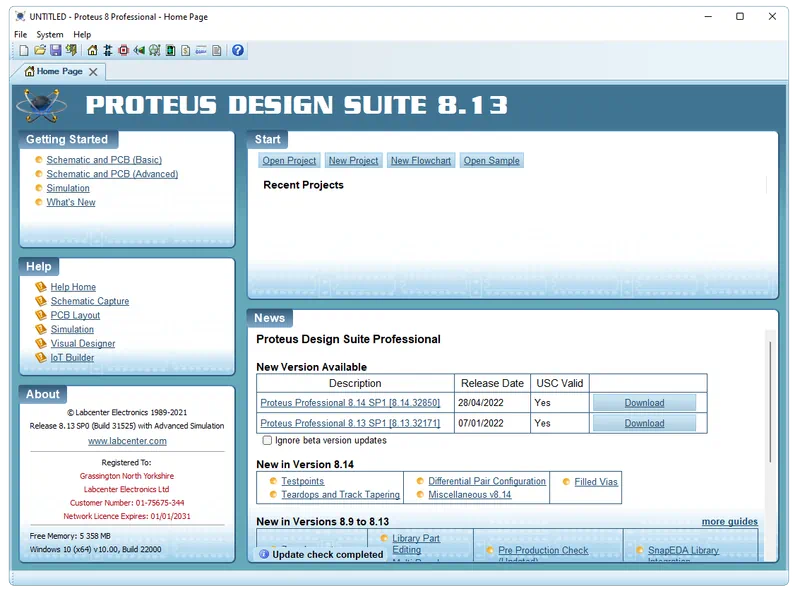The width and height of the screenshot is (800, 591).
Task: Open the What's New link
Action: (x=71, y=202)
